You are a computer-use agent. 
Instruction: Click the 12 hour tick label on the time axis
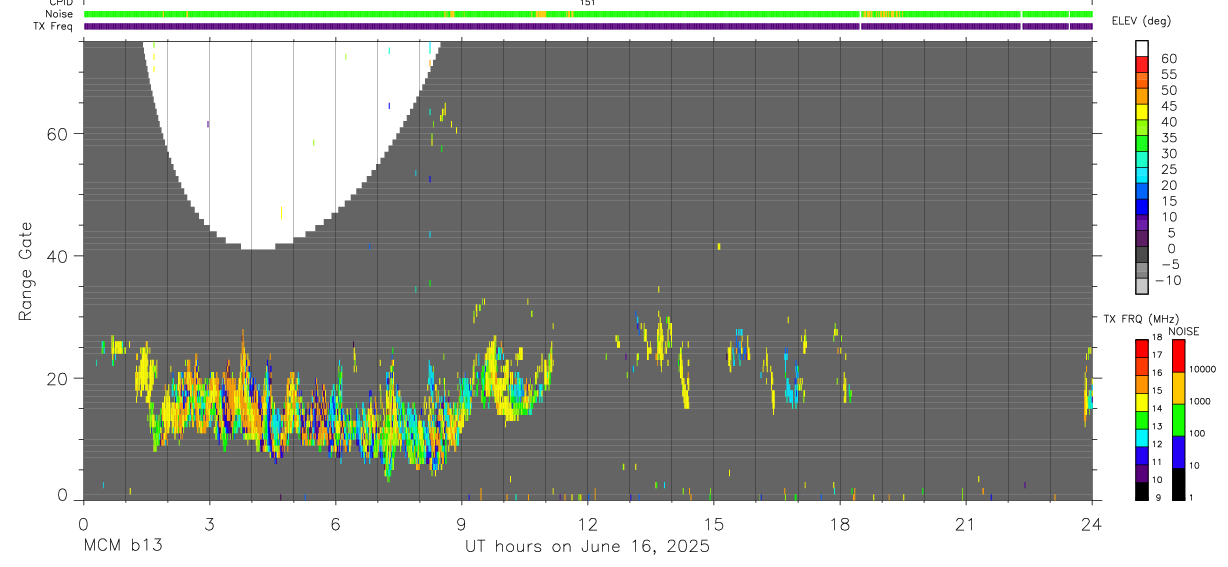587,524
